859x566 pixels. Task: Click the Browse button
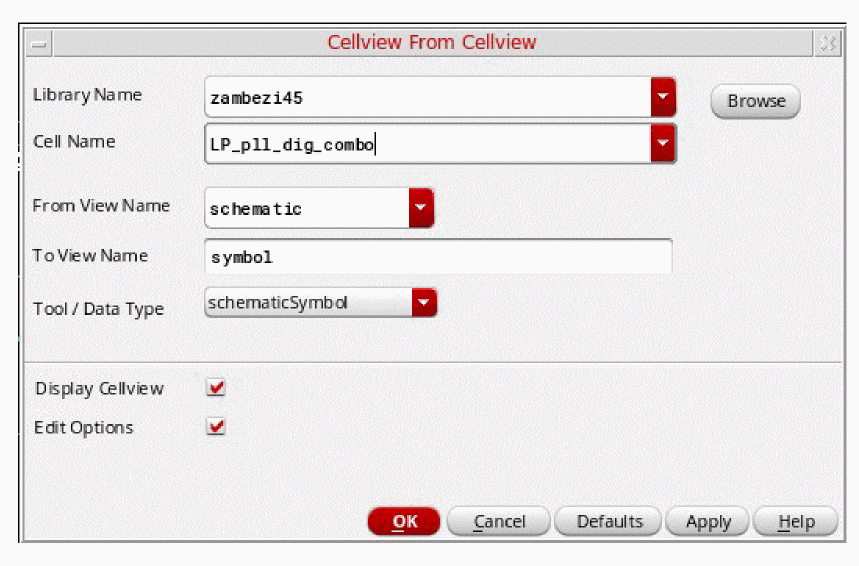click(755, 101)
